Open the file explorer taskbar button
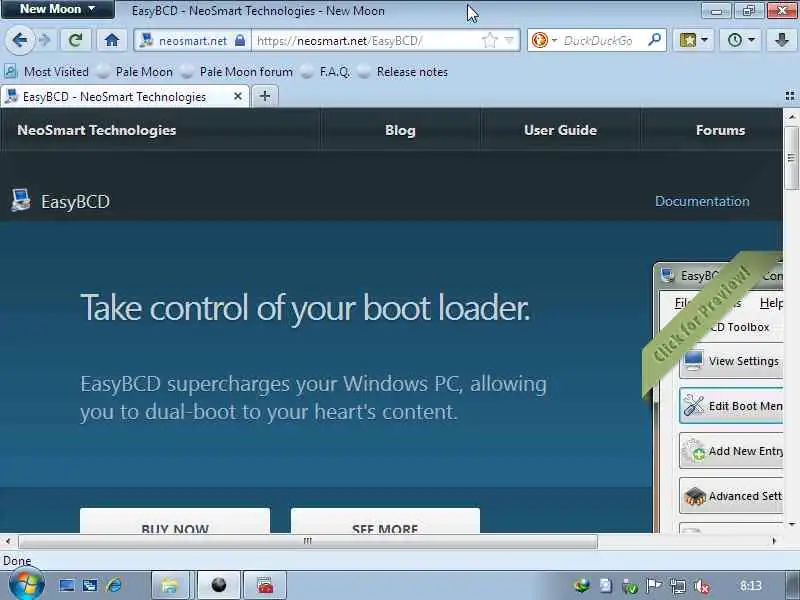The width and height of the screenshot is (800, 600). pos(170,585)
